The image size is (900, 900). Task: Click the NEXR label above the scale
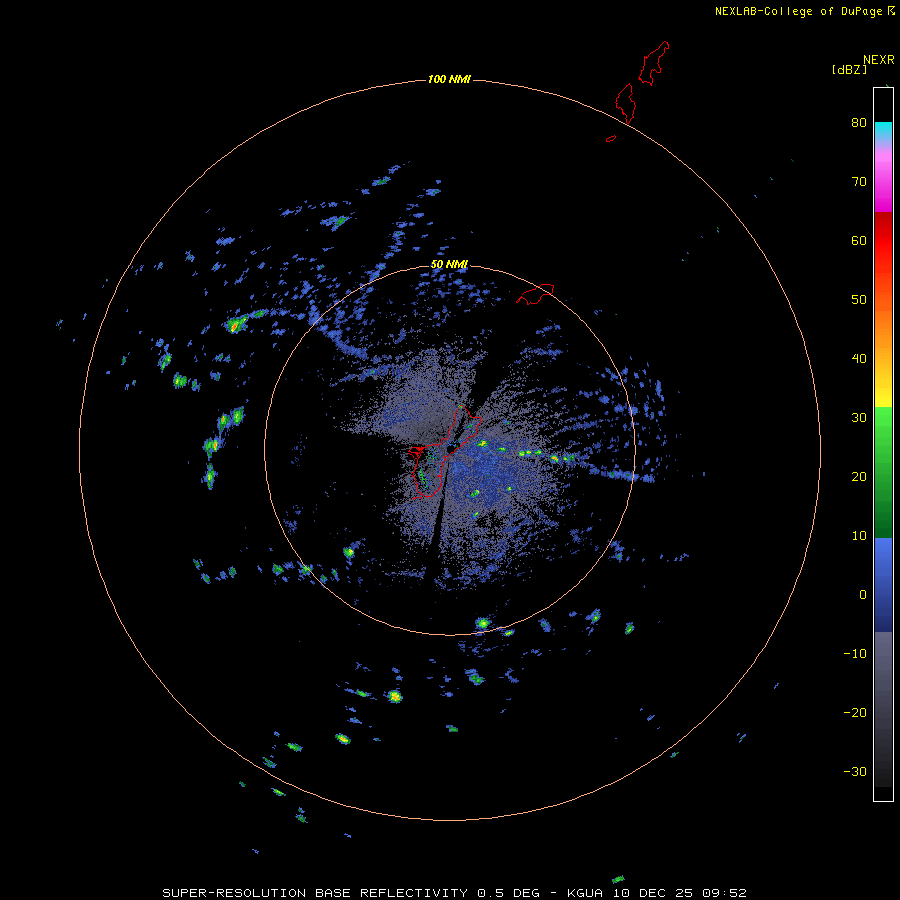coord(879,60)
